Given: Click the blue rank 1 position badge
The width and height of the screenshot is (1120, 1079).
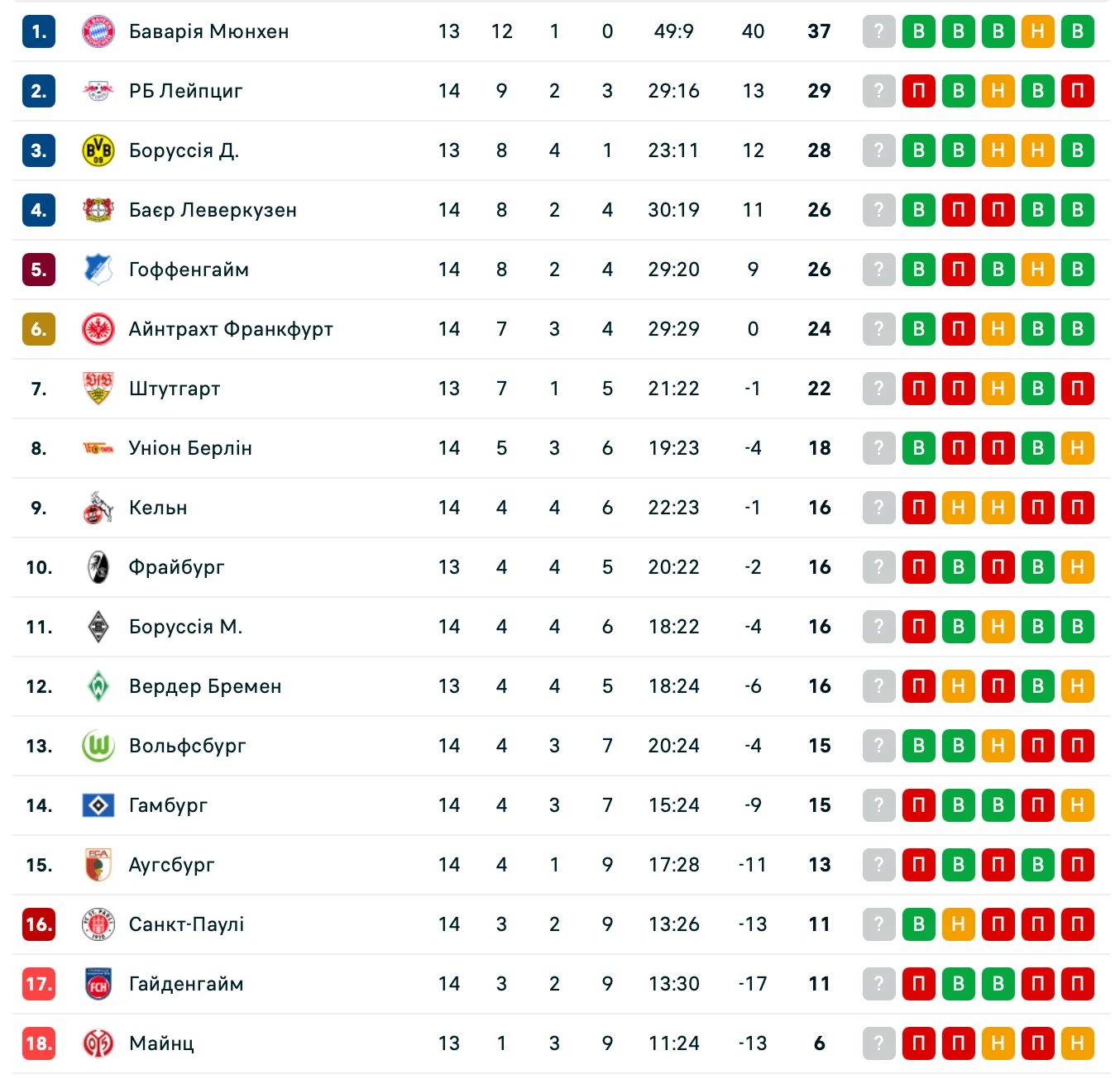Looking at the screenshot, I should tap(39, 31).
